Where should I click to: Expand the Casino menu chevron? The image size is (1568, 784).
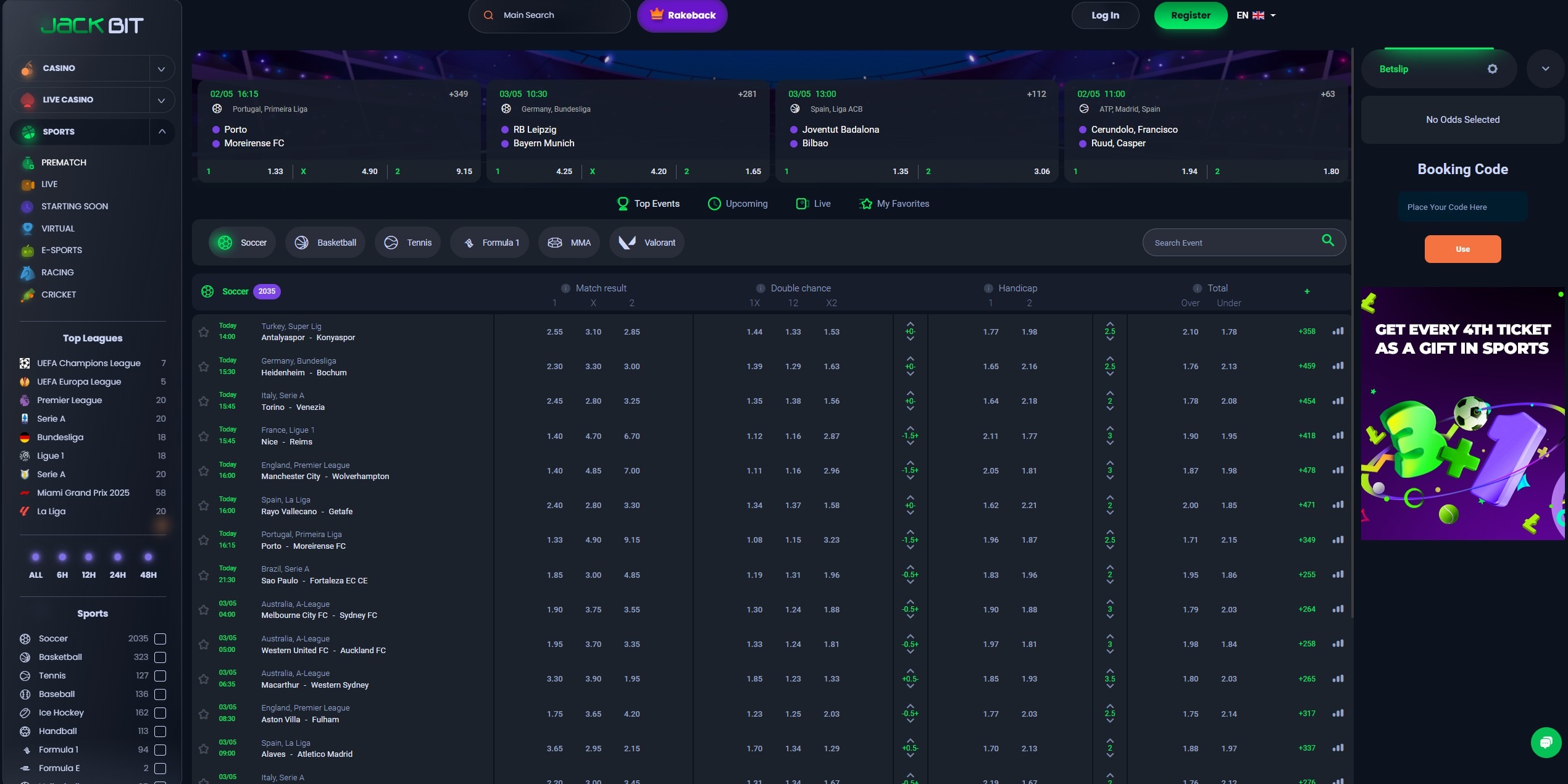pyautogui.click(x=162, y=69)
